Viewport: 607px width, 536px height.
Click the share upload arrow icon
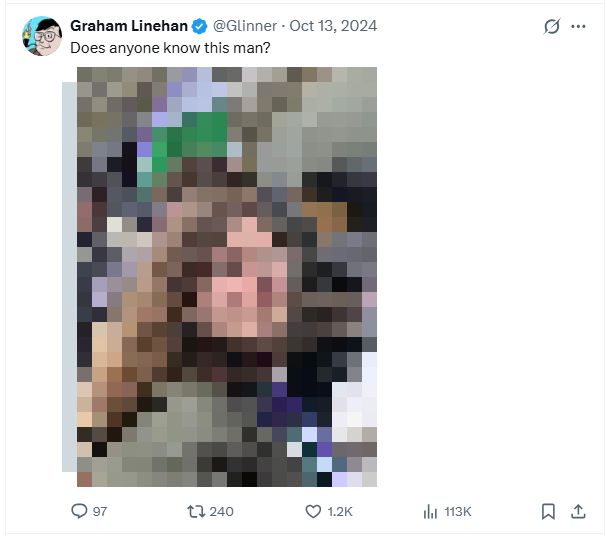(578, 511)
